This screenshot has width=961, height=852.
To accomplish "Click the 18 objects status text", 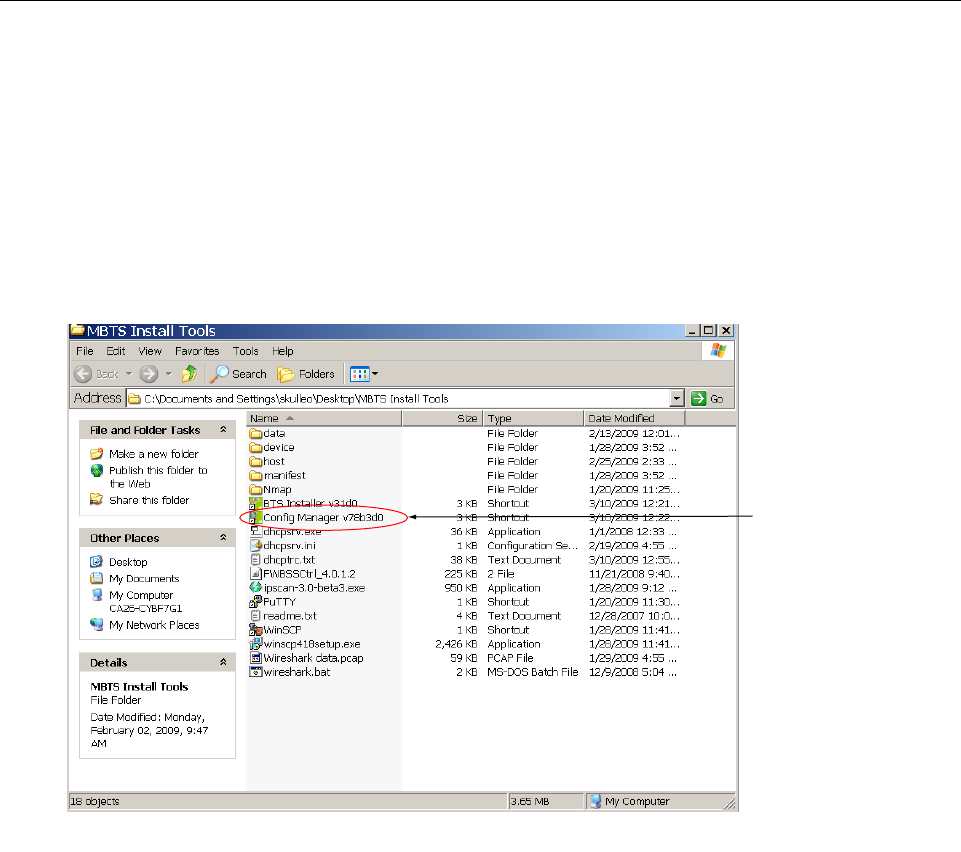I will [x=95, y=801].
